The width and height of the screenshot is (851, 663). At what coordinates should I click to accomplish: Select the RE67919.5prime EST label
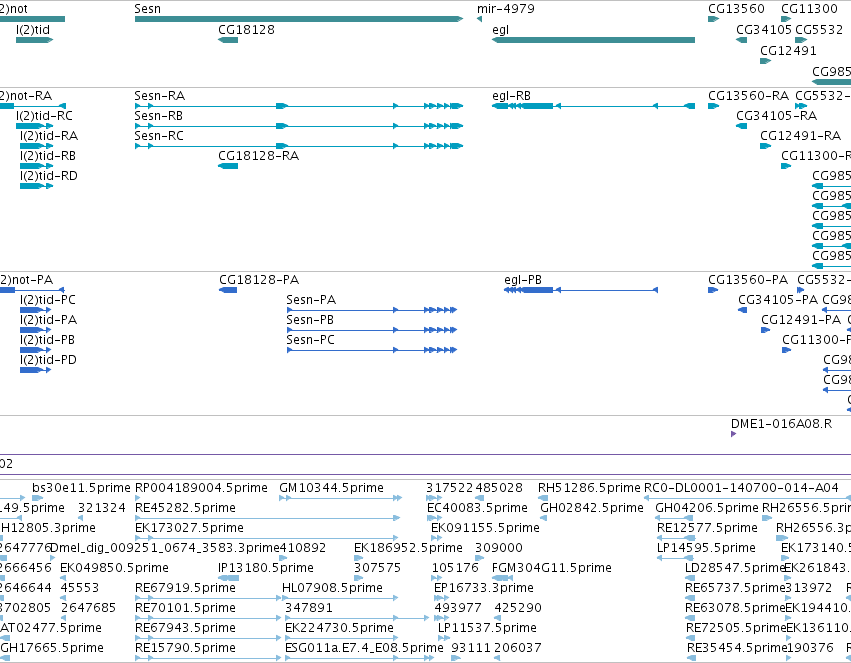pyautogui.click(x=186, y=588)
